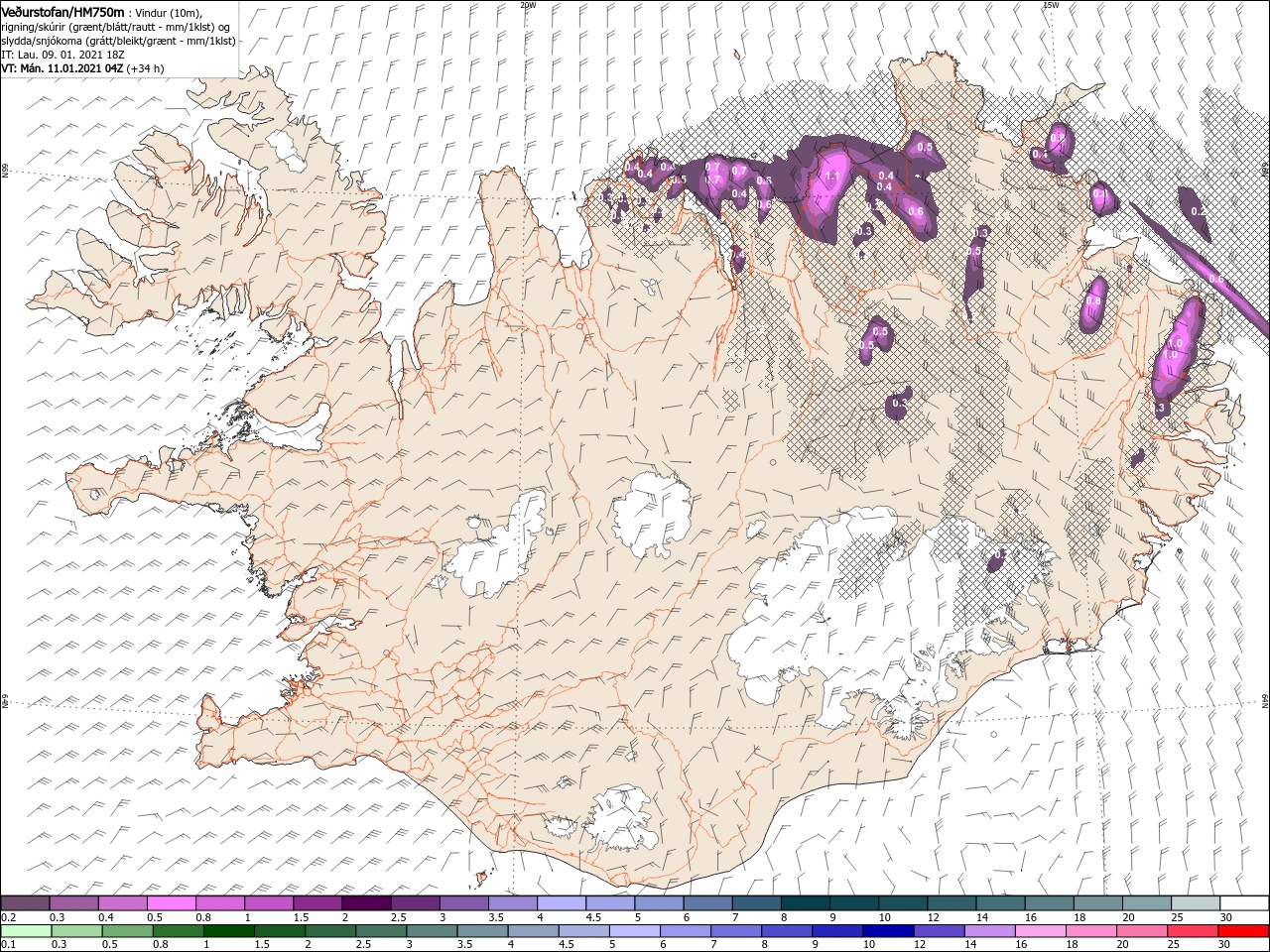Pick the dark plum 0.2 swatch in snow scale

[25, 903]
